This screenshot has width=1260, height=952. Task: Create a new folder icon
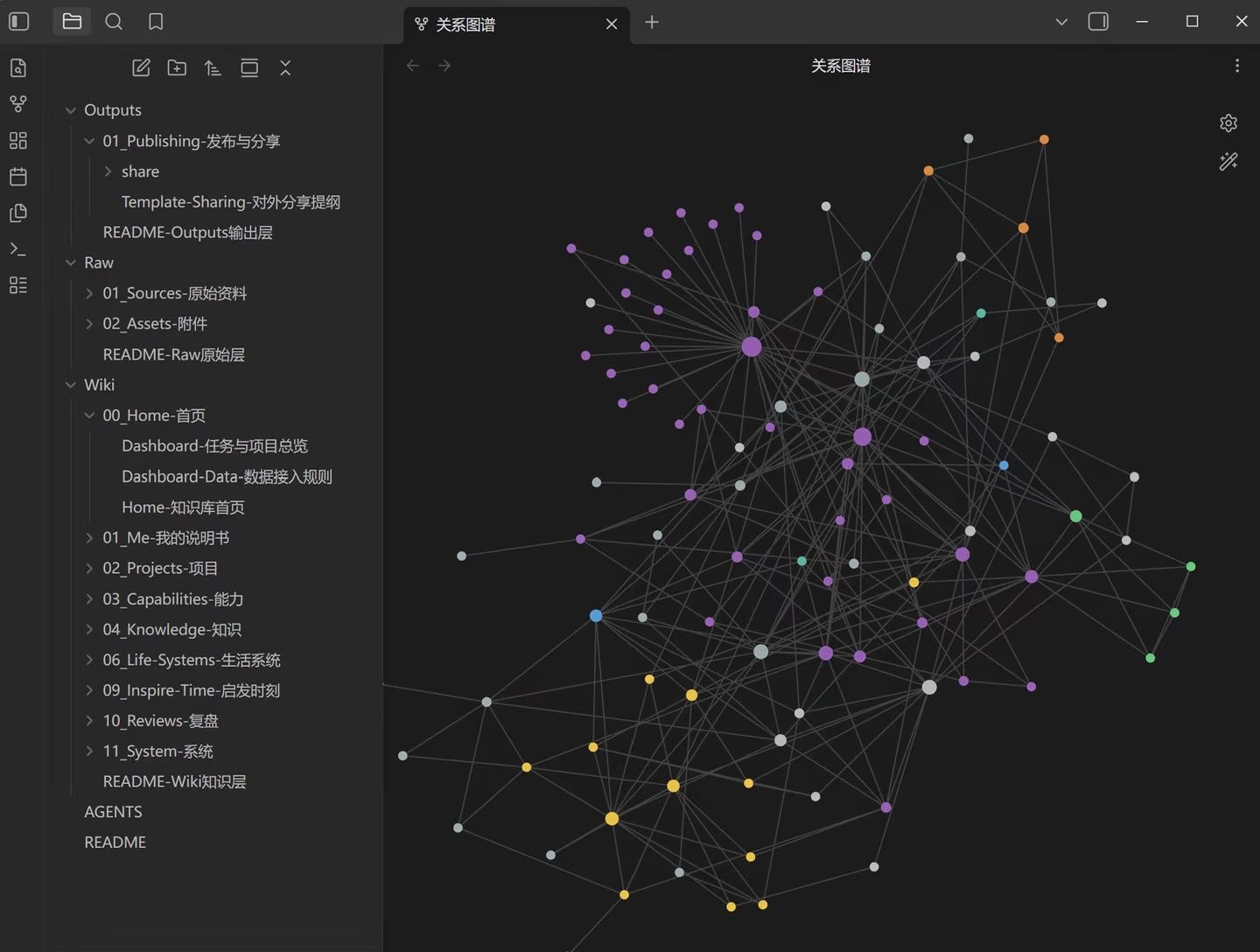pos(177,68)
